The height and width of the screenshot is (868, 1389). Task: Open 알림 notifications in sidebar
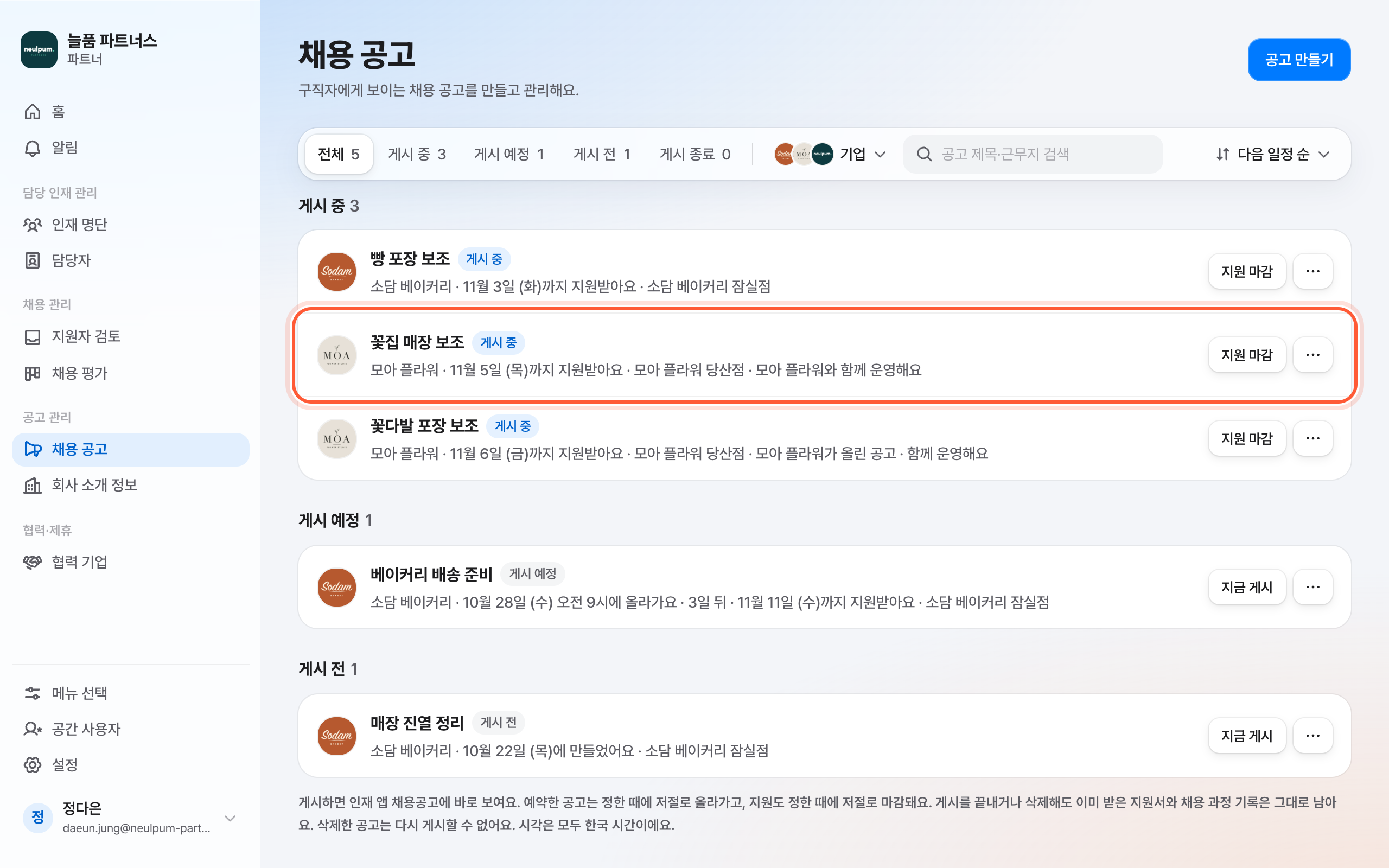pyautogui.click(x=130, y=148)
